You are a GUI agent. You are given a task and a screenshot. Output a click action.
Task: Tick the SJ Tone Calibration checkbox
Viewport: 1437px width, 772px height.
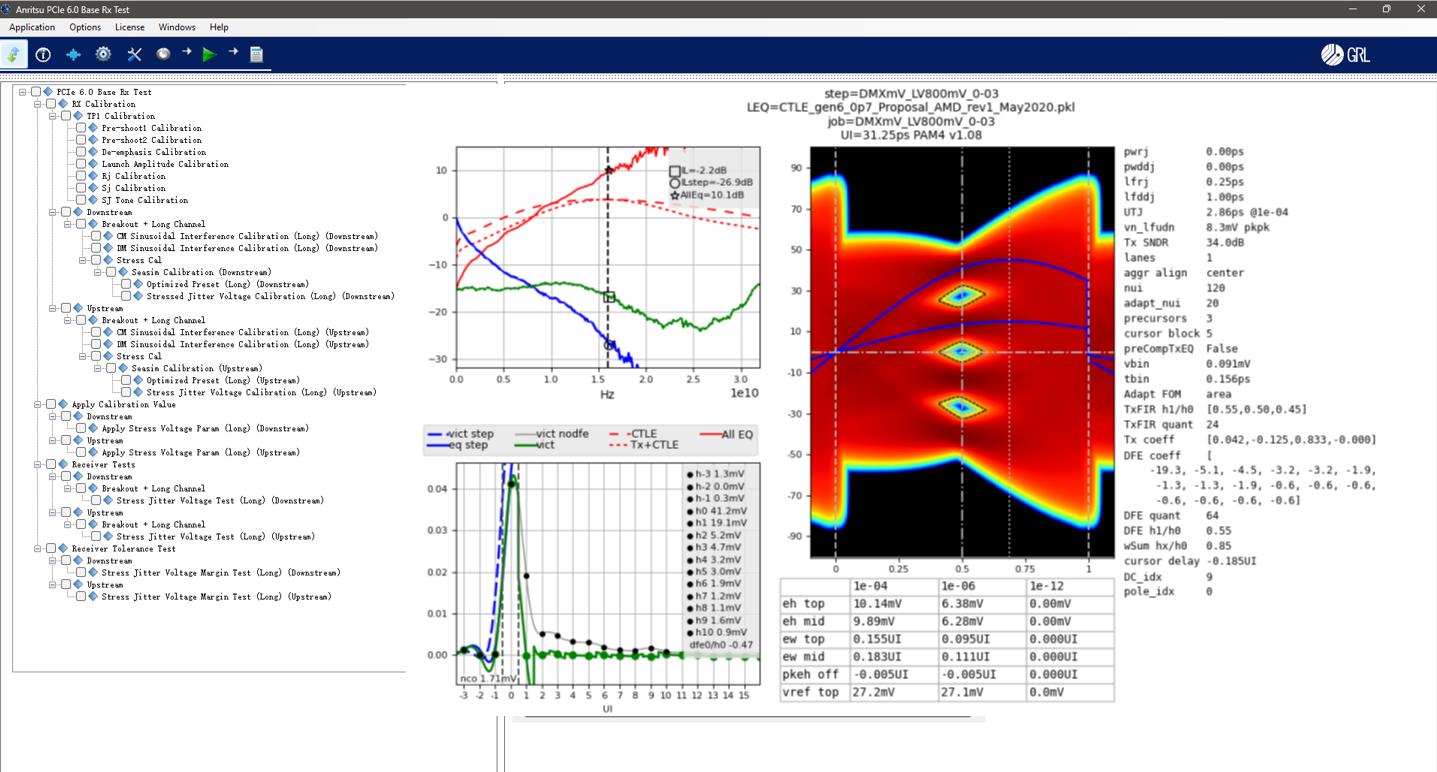[81, 200]
